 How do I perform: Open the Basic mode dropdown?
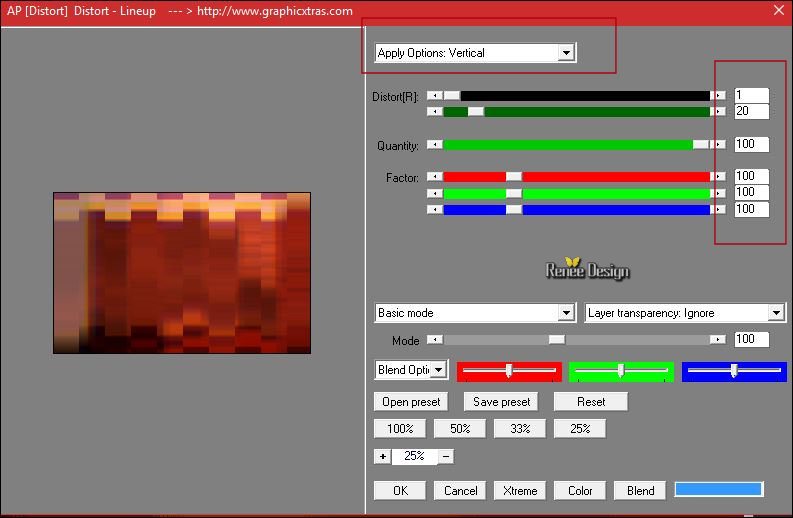[x=475, y=313]
